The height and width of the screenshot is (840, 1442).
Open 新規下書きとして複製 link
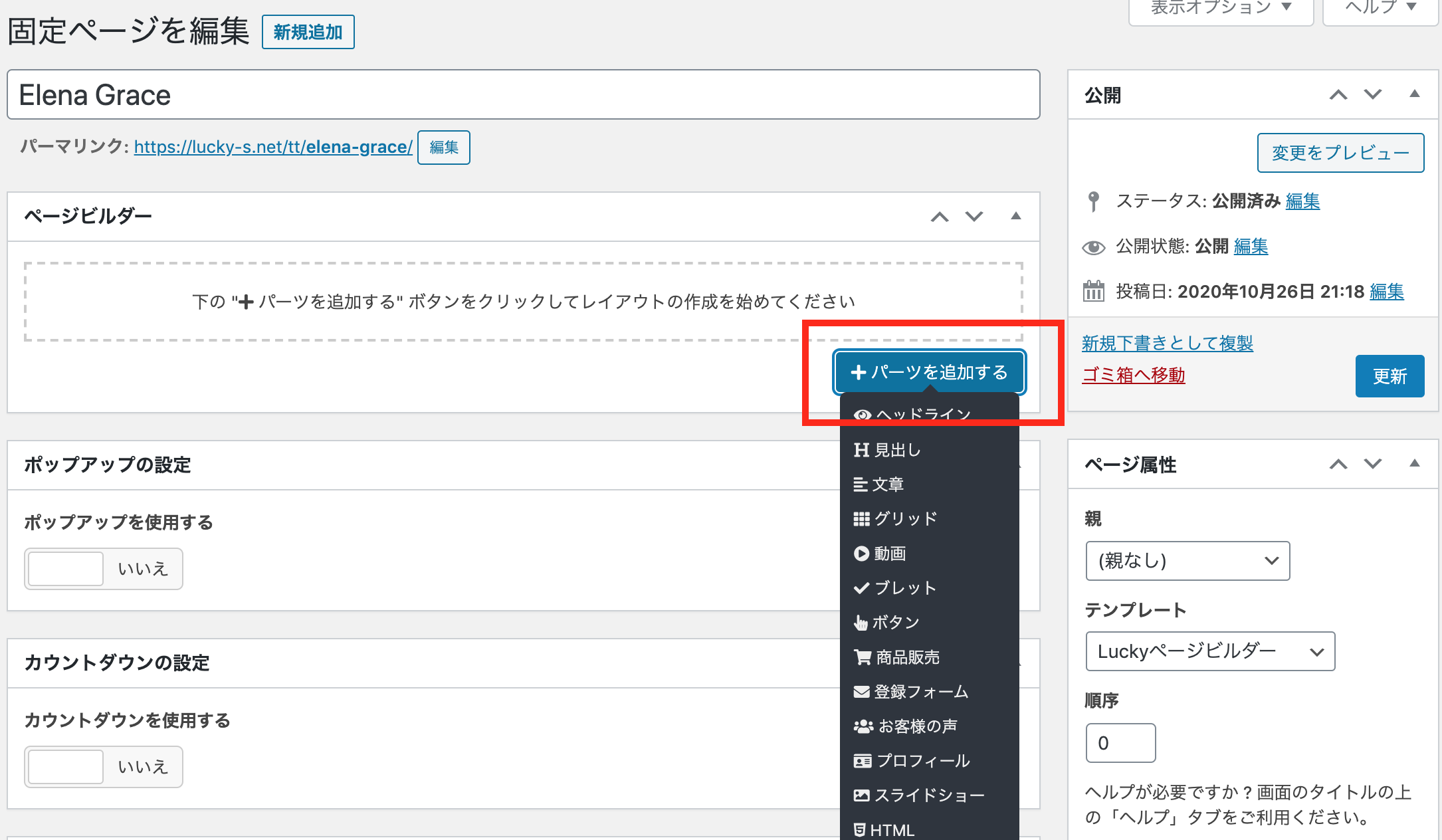point(1167,343)
